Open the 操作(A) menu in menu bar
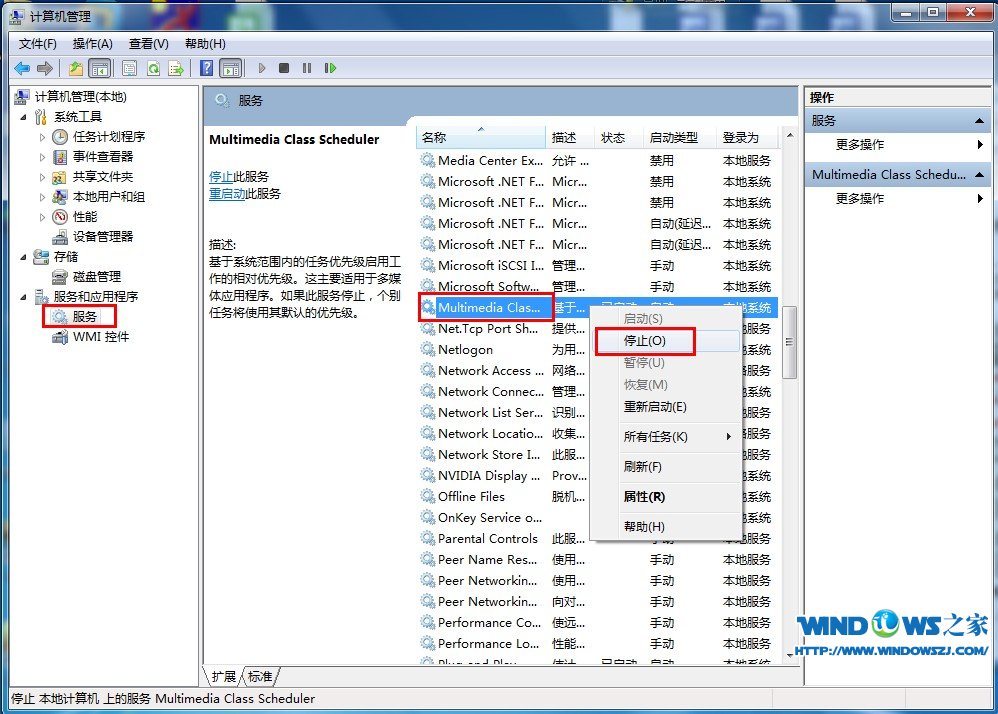The height and width of the screenshot is (714, 998). click(92, 44)
